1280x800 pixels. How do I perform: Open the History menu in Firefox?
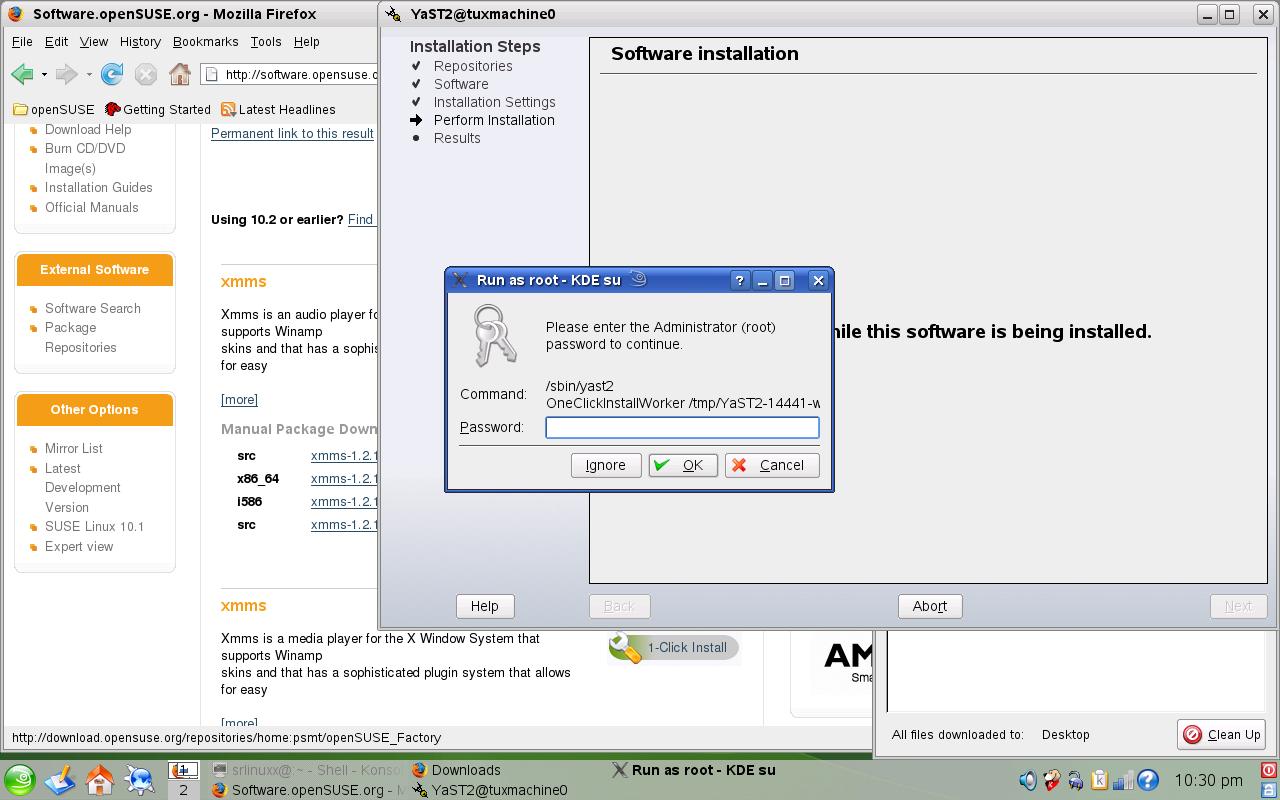click(x=140, y=42)
